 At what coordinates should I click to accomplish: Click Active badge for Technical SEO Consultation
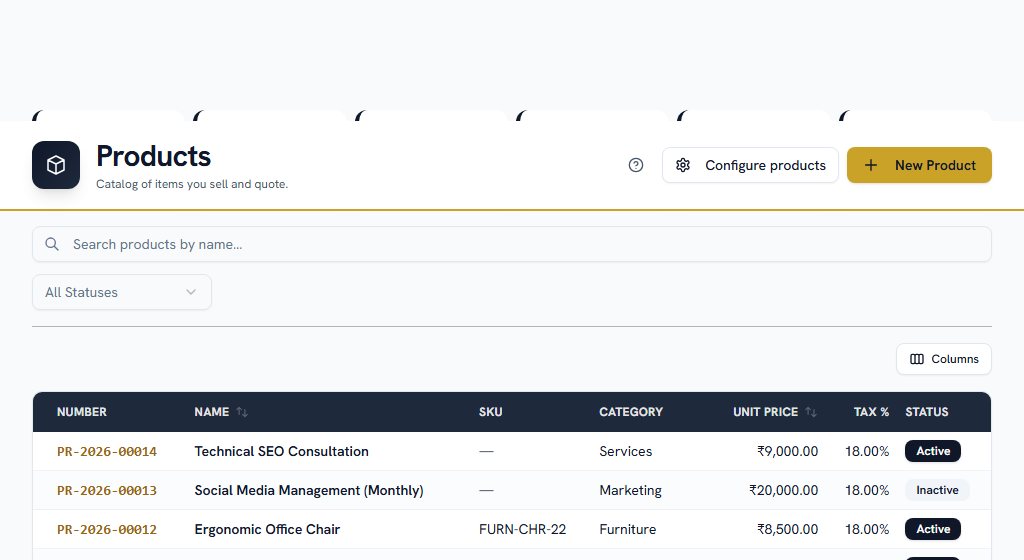tap(933, 451)
